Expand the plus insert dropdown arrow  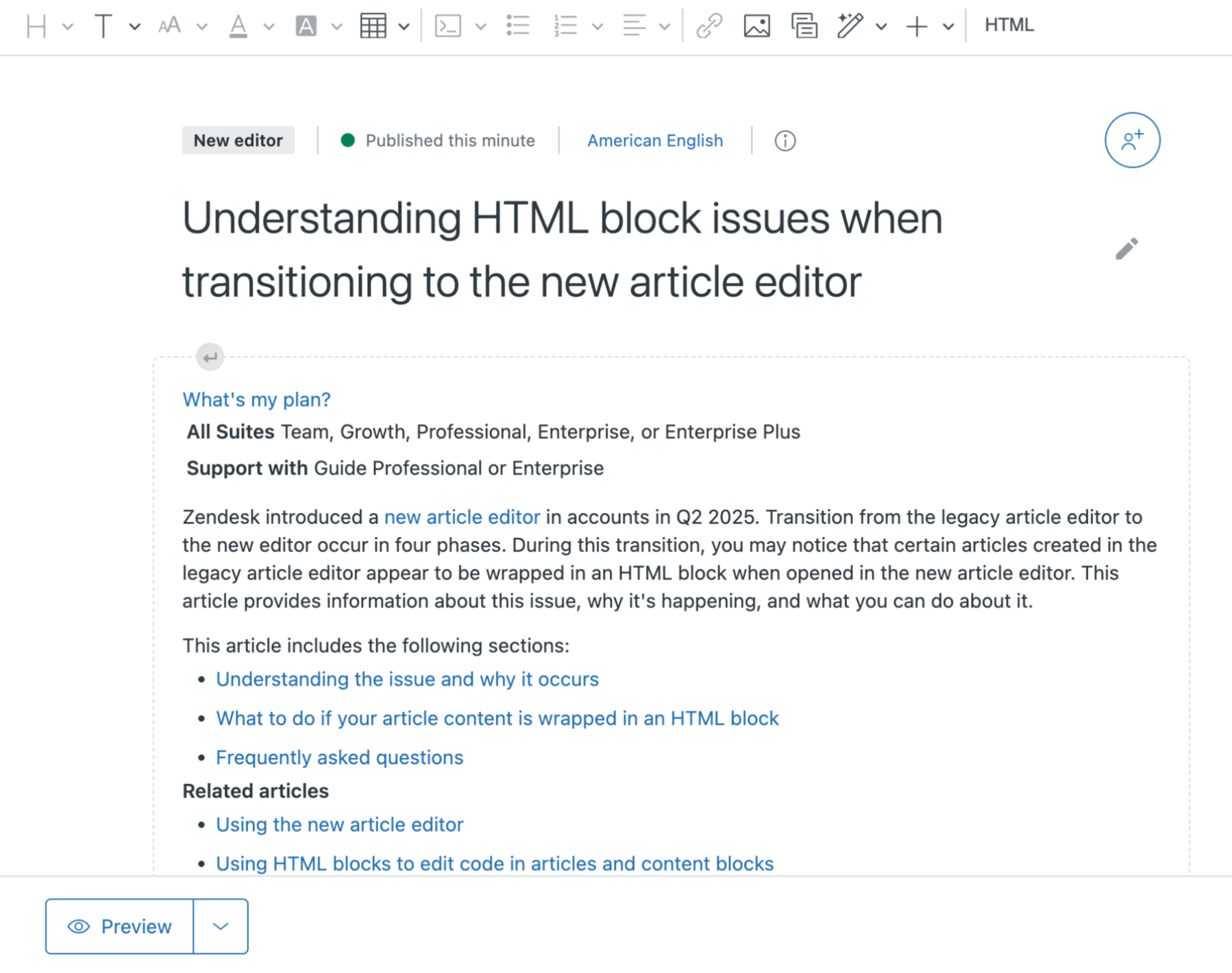(x=948, y=27)
